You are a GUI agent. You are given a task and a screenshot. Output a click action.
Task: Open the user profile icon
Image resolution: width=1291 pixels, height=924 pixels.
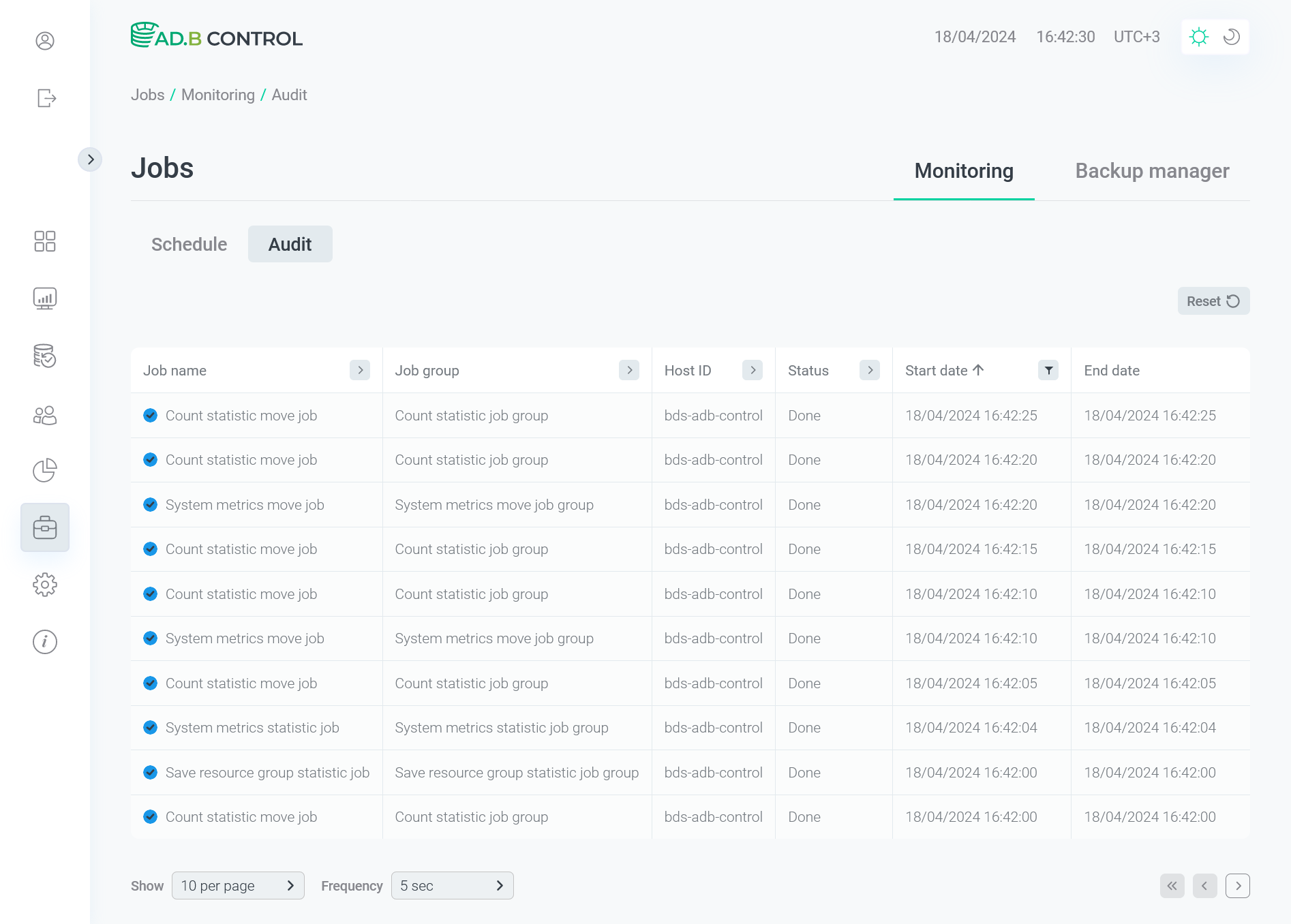[x=45, y=42]
